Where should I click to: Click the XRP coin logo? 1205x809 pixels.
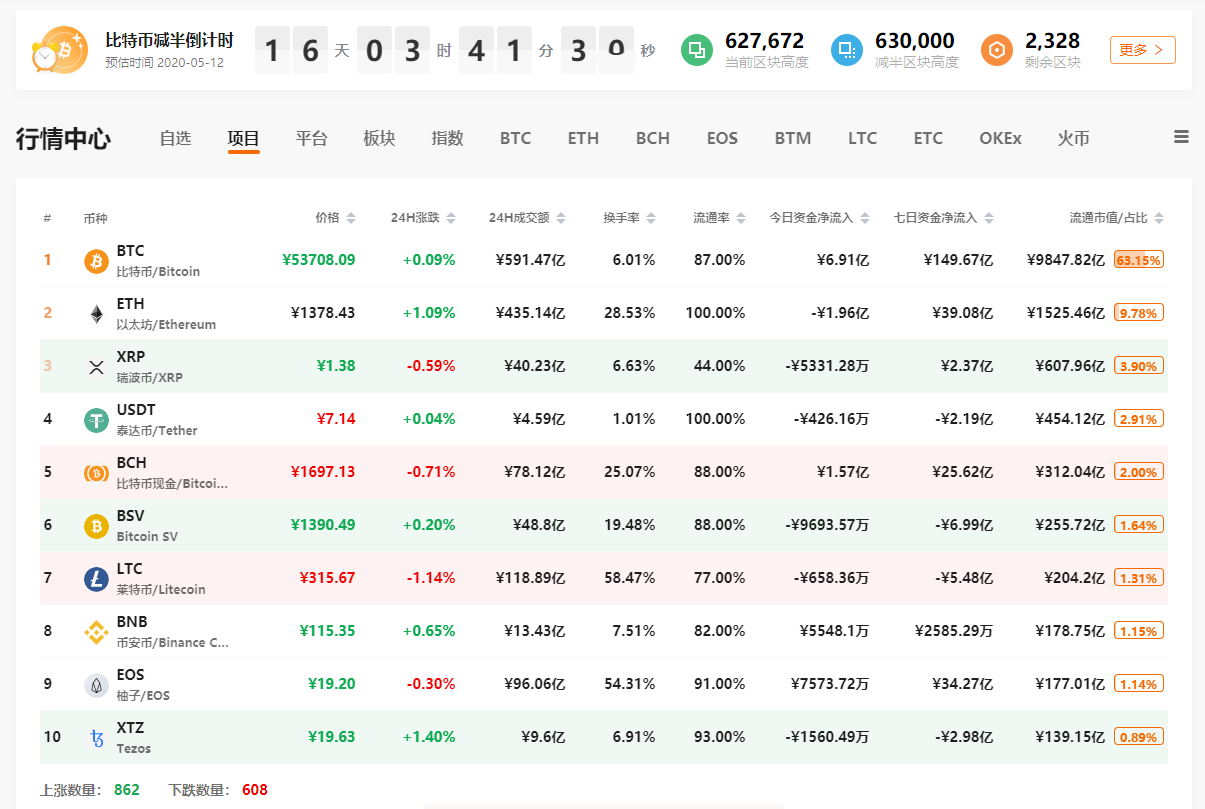(96, 367)
